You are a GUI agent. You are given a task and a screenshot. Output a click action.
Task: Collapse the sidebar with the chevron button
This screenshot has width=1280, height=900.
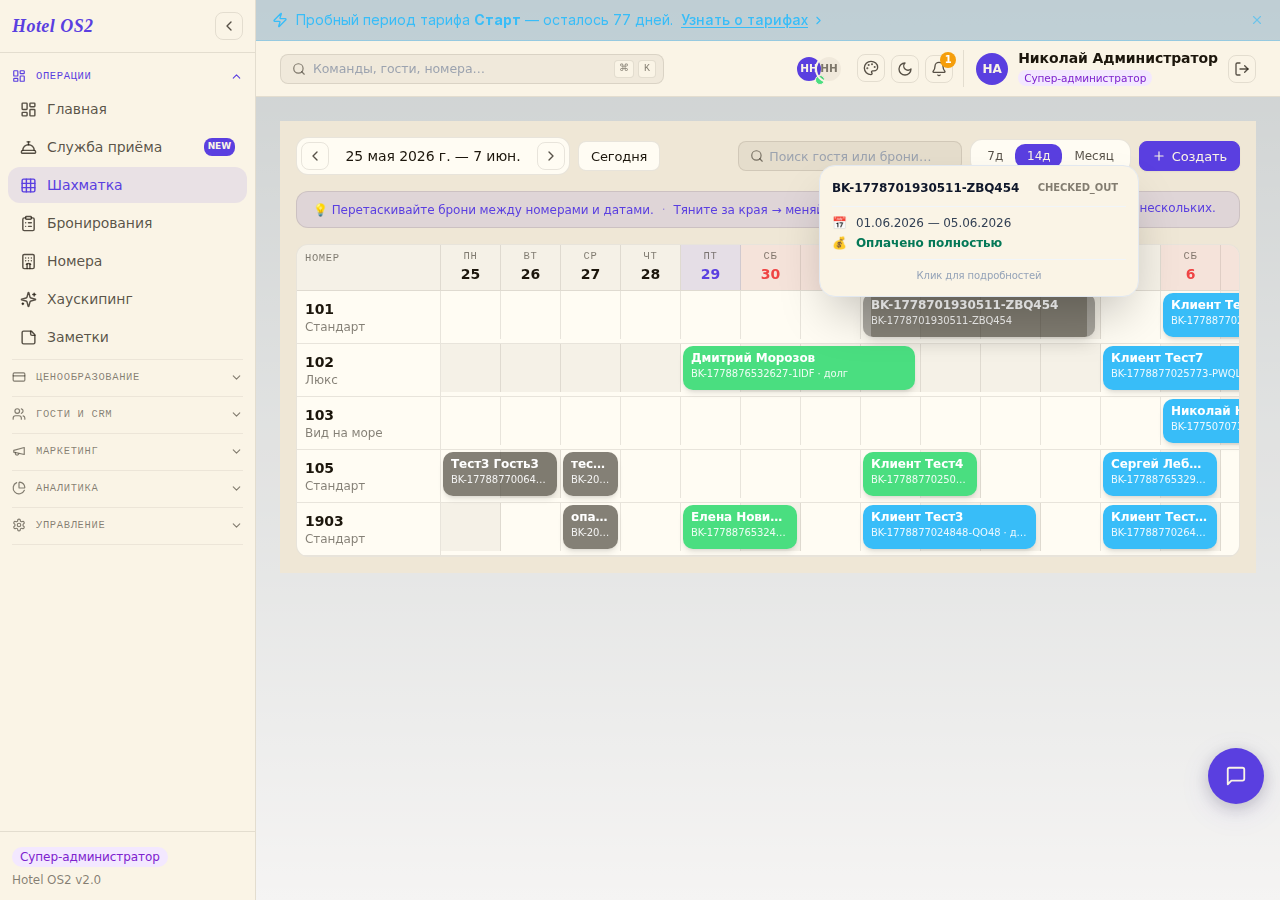229,26
